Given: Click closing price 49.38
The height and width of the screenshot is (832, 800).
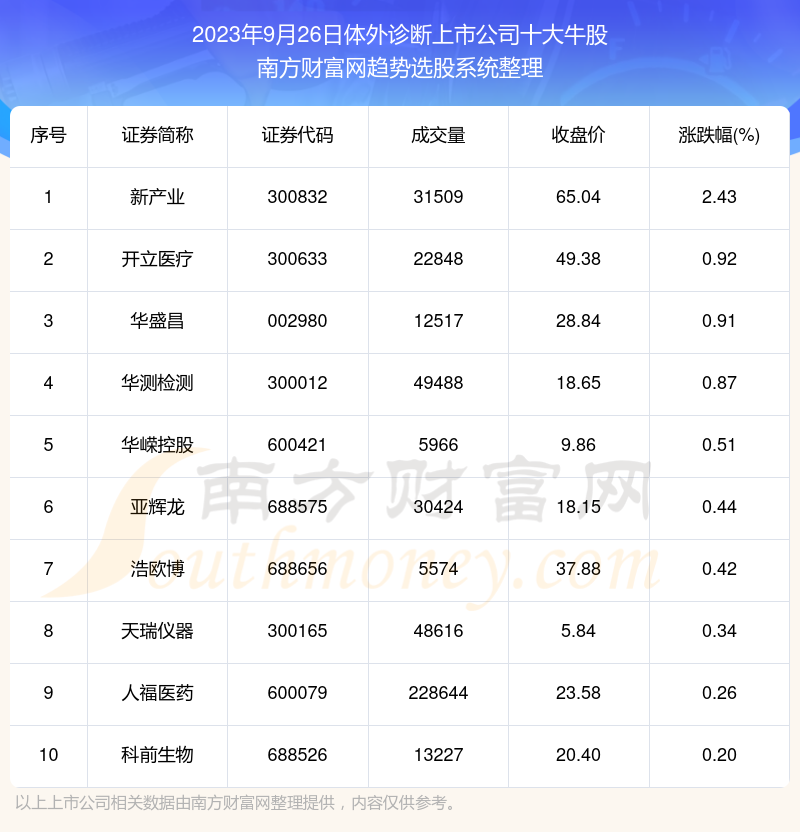Looking at the screenshot, I should click(x=578, y=259).
